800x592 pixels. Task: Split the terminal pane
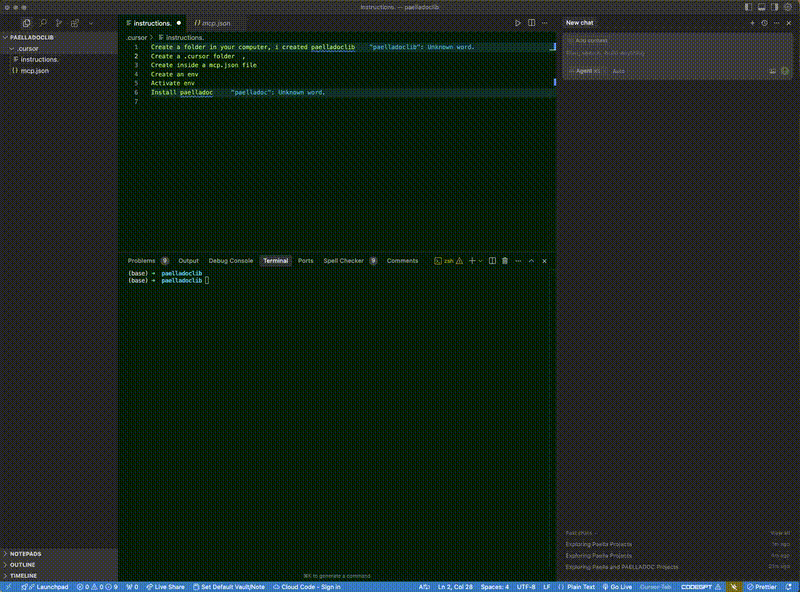click(490, 261)
